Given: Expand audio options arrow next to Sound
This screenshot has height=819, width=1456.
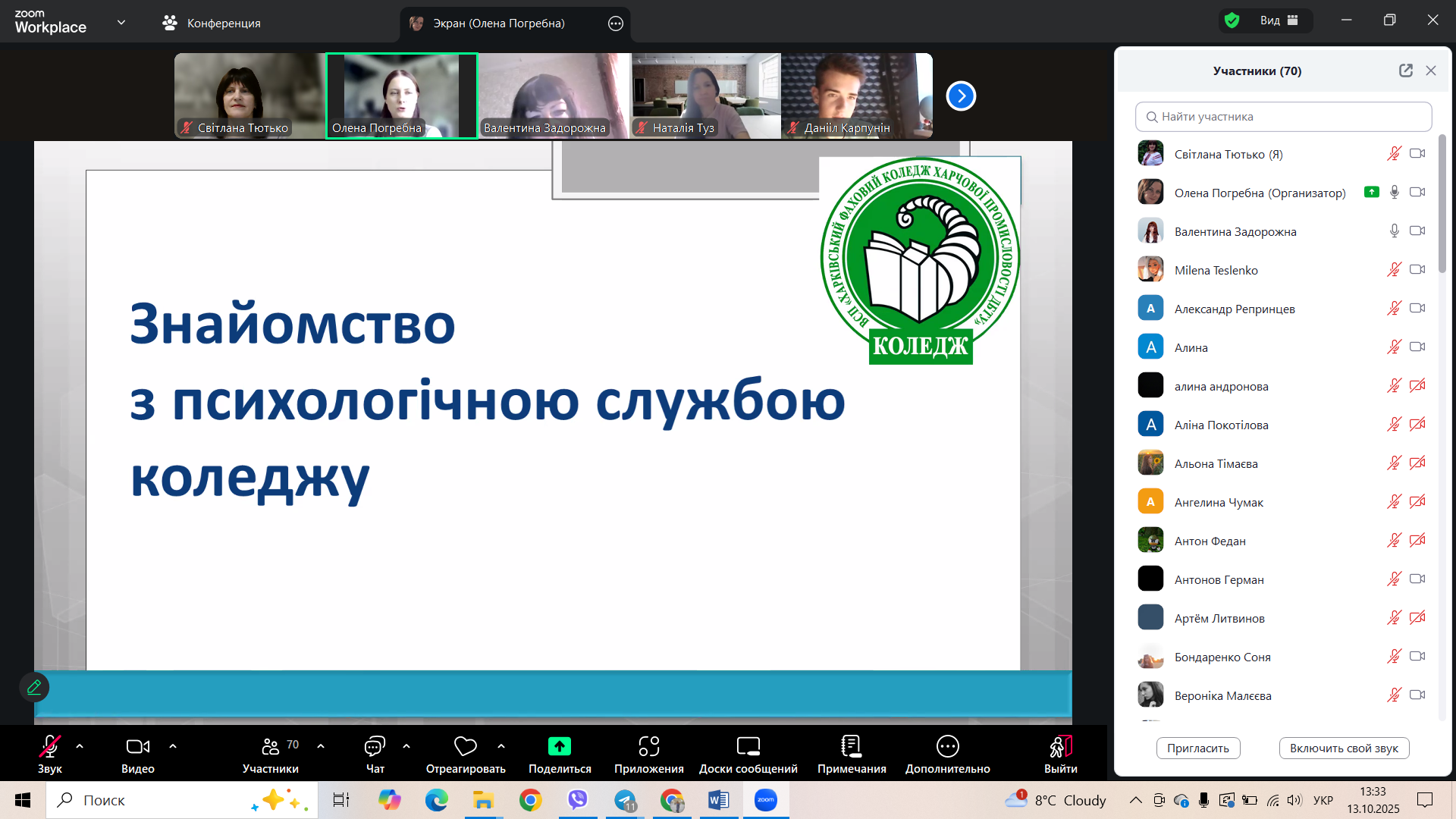Looking at the screenshot, I should (x=80, y=746).
